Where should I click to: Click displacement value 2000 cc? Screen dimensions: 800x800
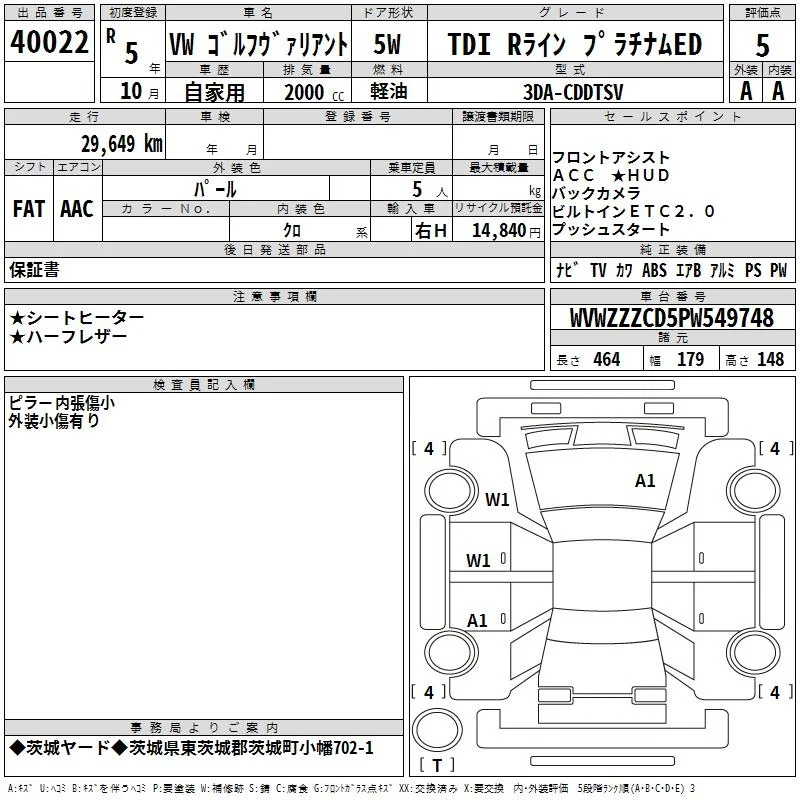[314, 93]
